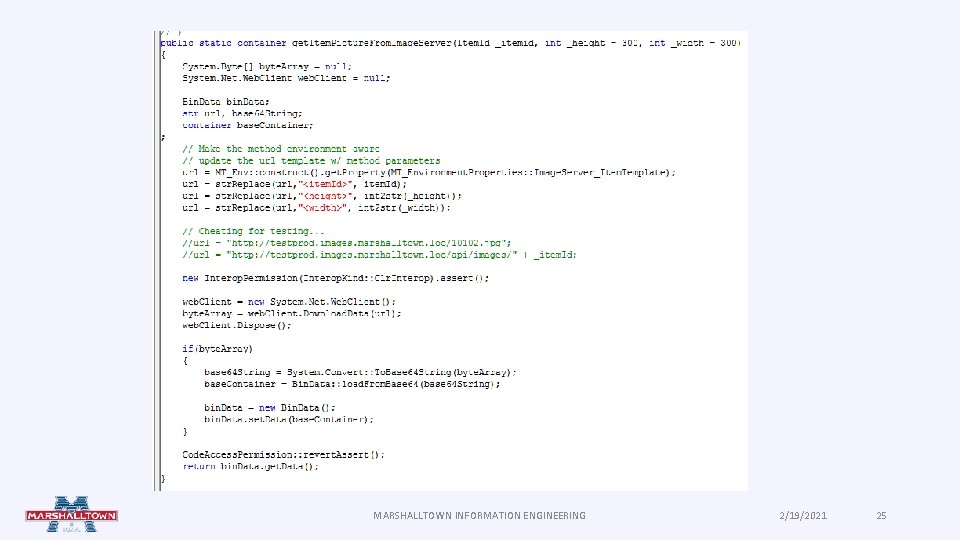Screen dimensions: 960x540
Task: Click the str url, base64String line
Action: 242,113
